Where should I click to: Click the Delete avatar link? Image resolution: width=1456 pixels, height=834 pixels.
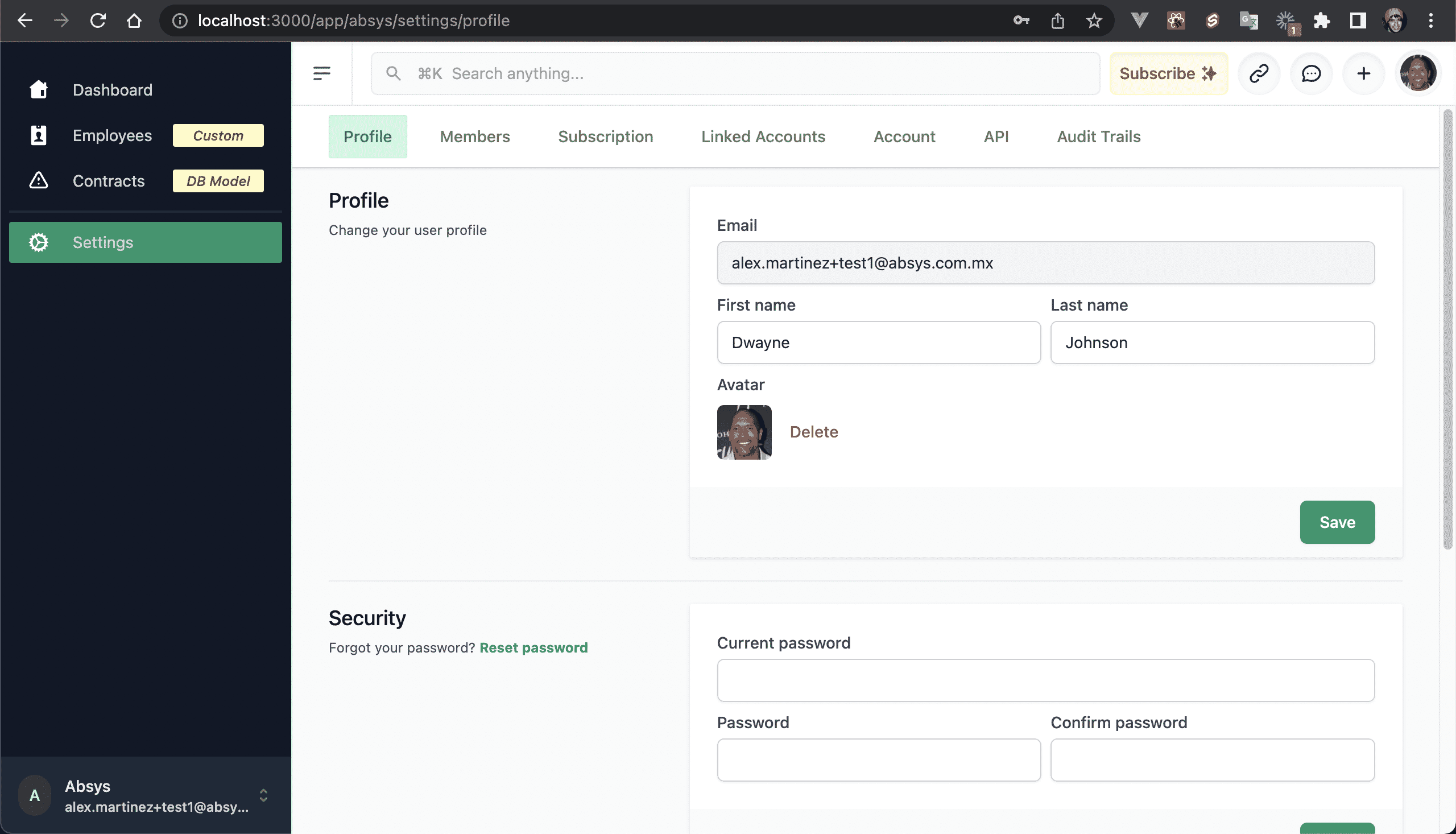tap(814, 432)
